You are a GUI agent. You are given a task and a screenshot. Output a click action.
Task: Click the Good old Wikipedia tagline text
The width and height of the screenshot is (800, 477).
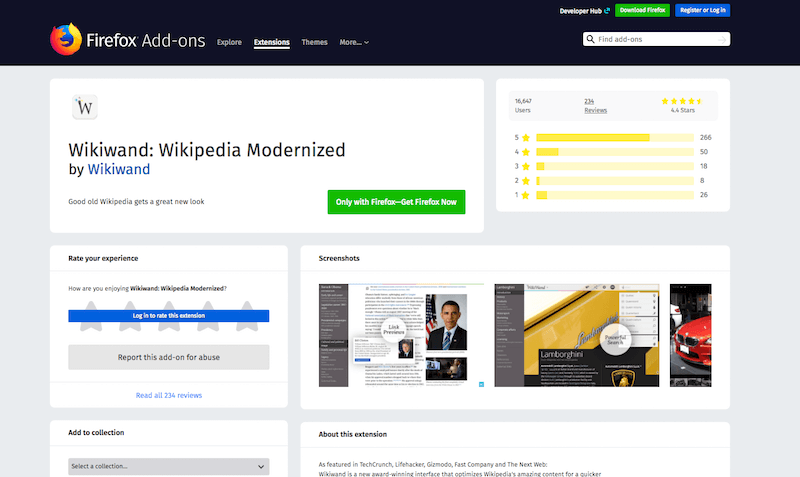[x=136, y=202]
